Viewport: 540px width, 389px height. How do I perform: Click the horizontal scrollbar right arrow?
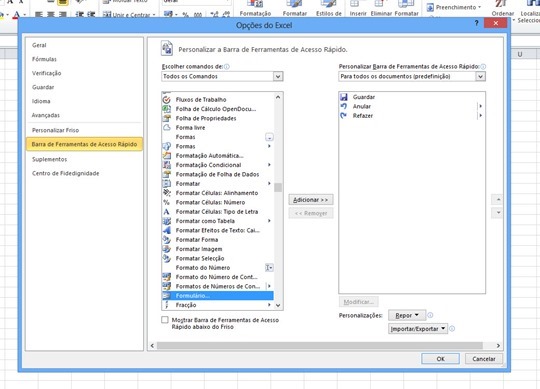point(498,345)
